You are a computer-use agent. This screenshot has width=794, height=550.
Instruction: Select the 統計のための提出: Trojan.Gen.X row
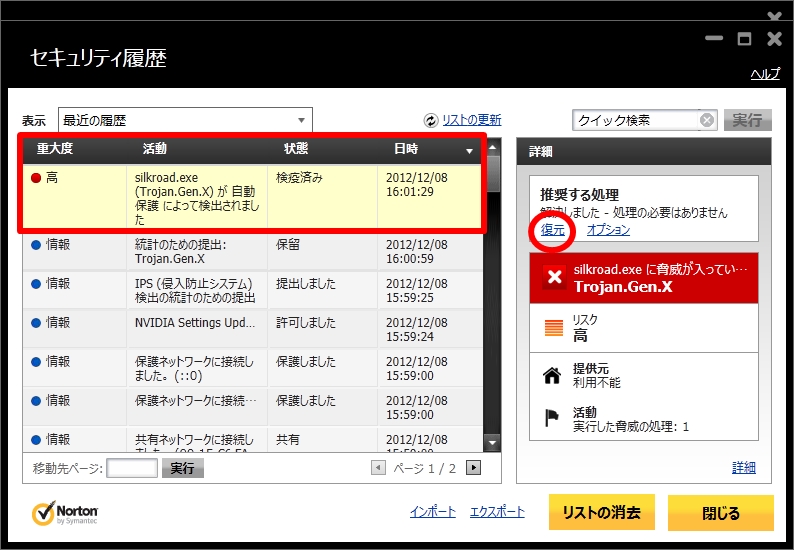click(x=252, y=252)
